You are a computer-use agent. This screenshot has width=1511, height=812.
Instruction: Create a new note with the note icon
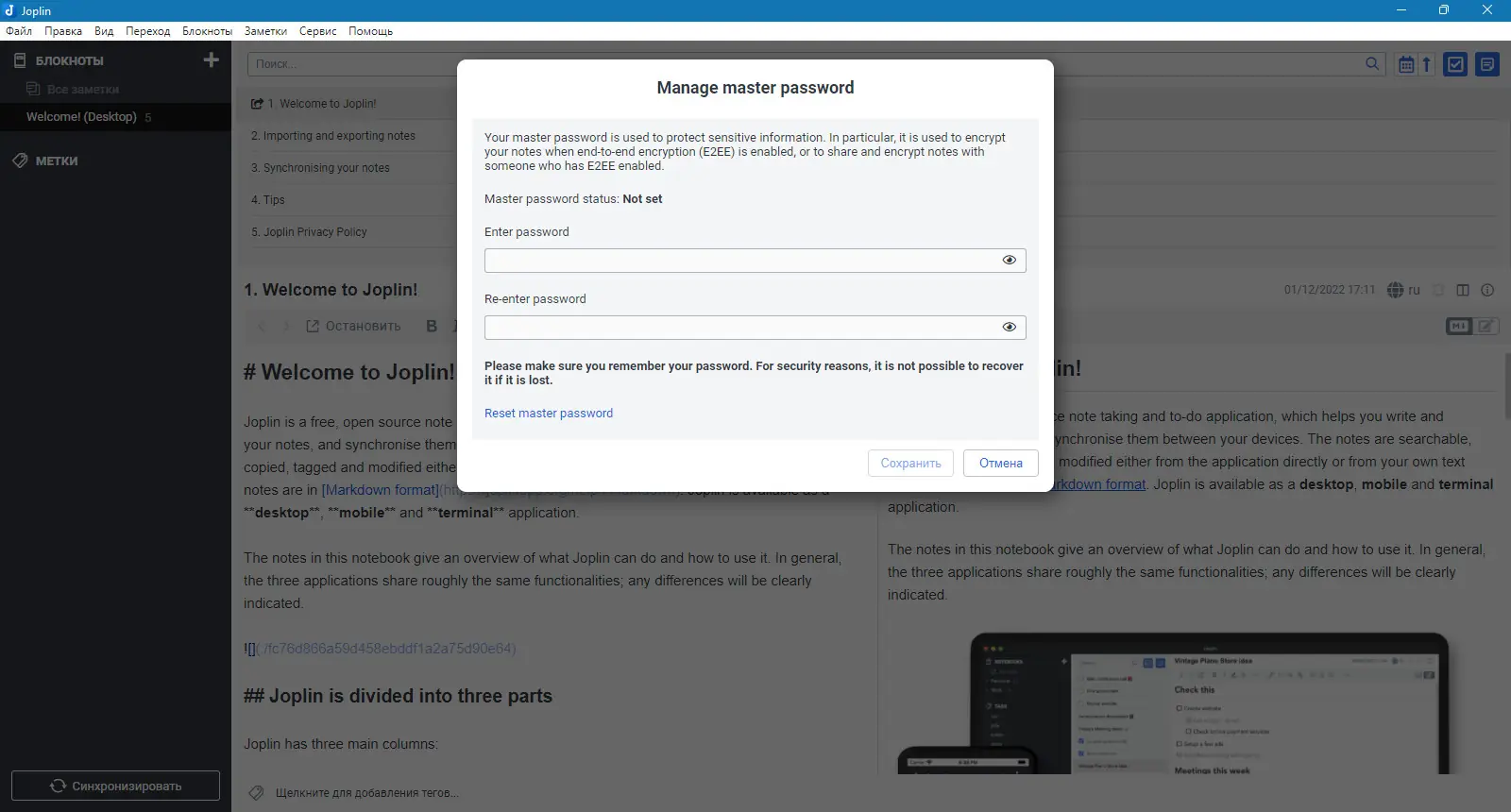point(1487,64)
